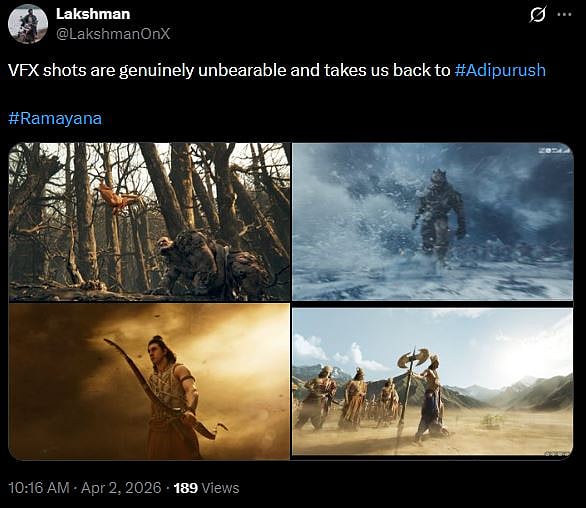586x508 pixels.
Task: Open the snowy giant figure image
Action: tap(432, 221)
